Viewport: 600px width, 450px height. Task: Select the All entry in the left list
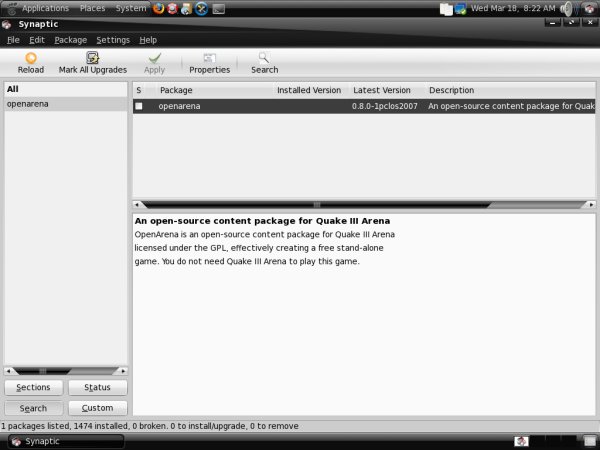(x=65, y=89)
